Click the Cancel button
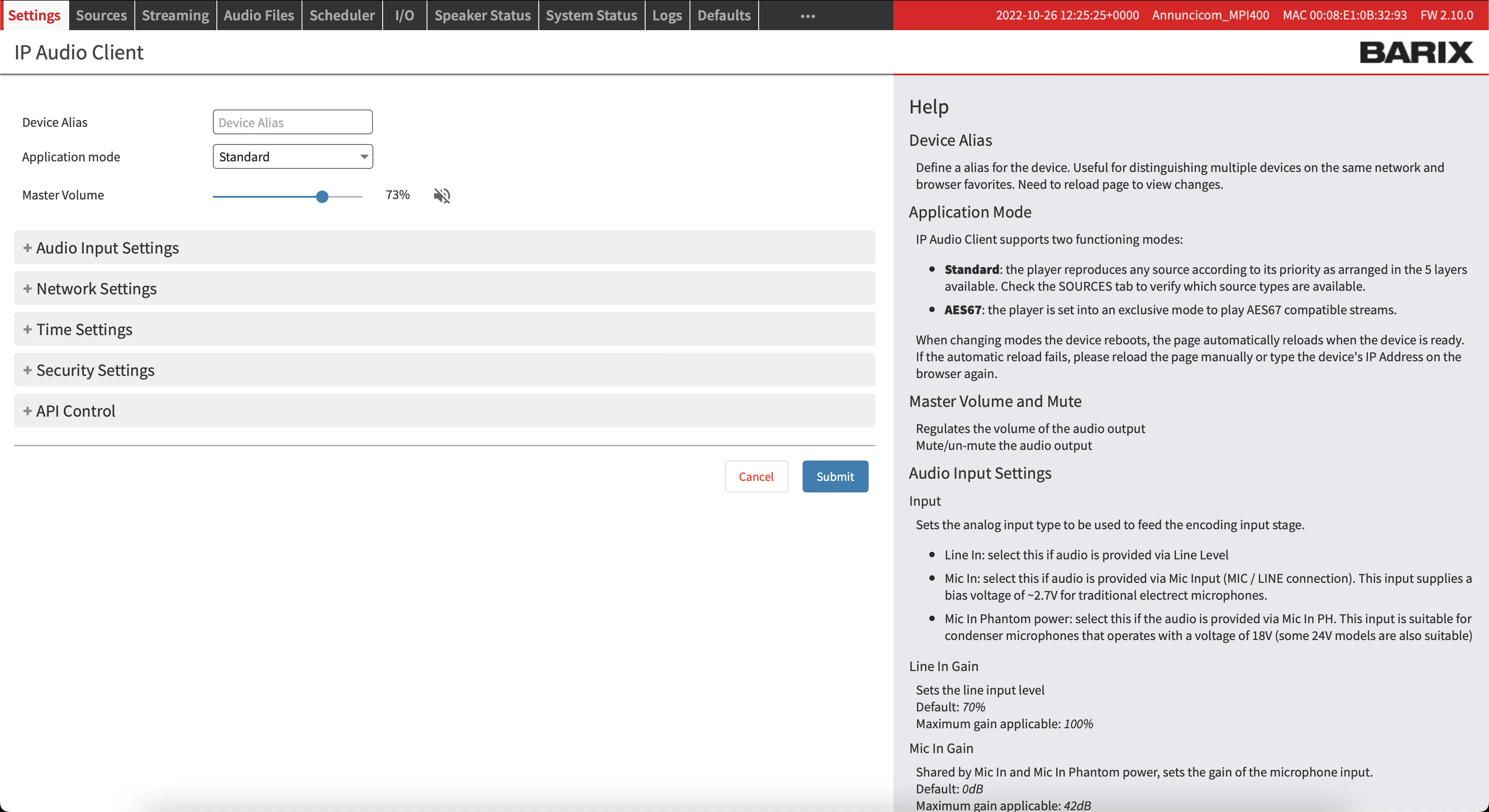This screenshot has width=1489, height=812. click(x=756, y=477)
